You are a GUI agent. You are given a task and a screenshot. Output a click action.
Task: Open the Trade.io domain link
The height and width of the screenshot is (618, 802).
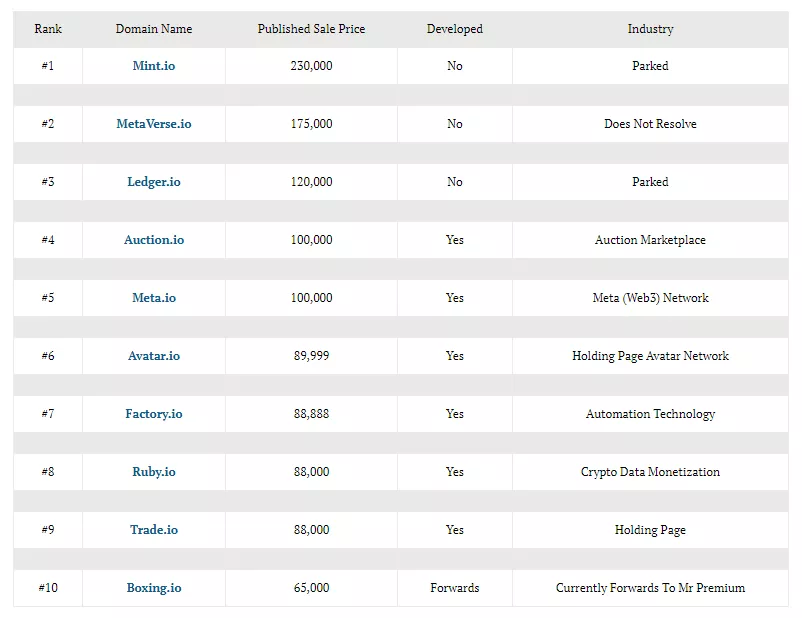coord(154,530)
